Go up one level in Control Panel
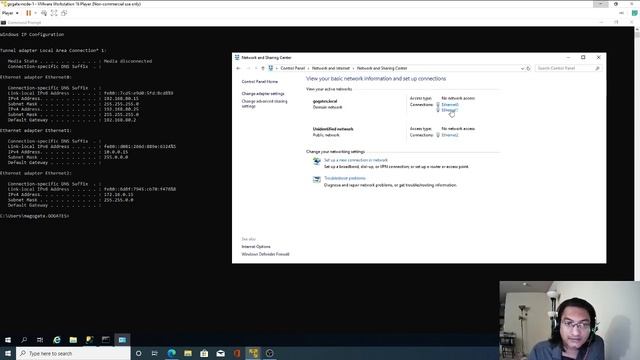Image resolution: width=640 pixels, height=360 pixels. coord(263,69)
